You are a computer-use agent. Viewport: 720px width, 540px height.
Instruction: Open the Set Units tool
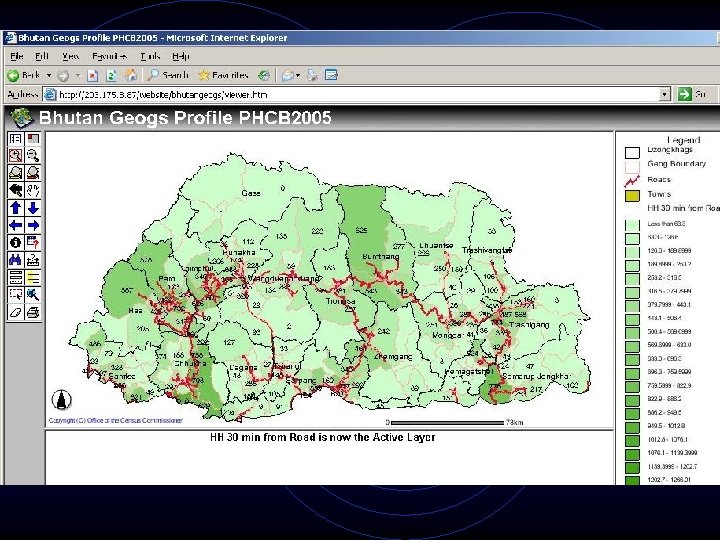pos(16,277)
